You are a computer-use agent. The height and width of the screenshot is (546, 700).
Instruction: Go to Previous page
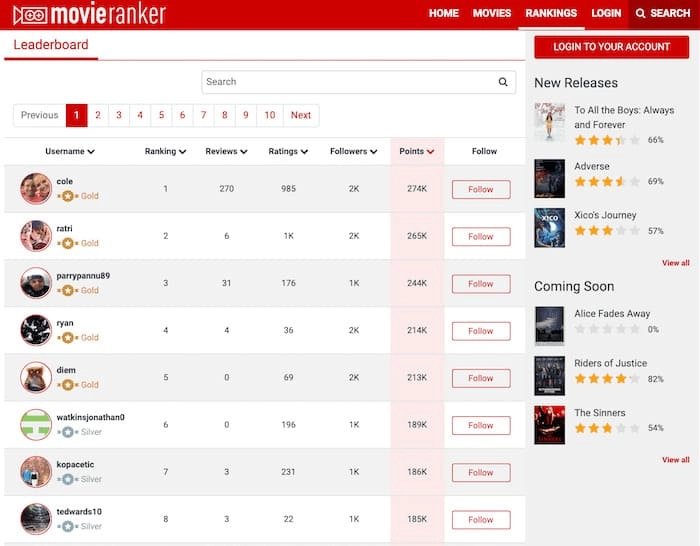coord(40,115)
